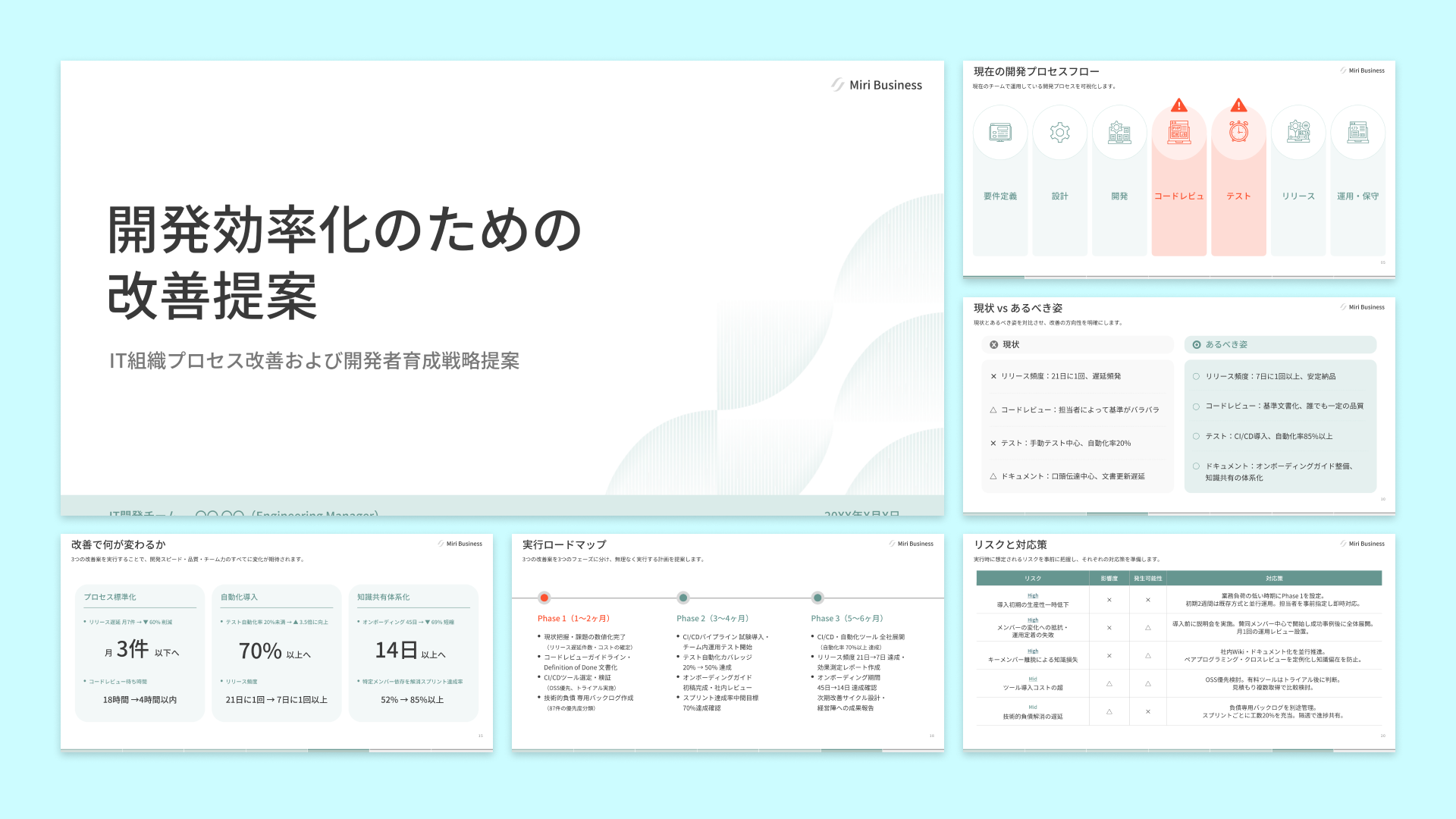1456x819 pixels.
Task: Click the warning triangle above コードレビュー
Action: [x=1179, y=105]
